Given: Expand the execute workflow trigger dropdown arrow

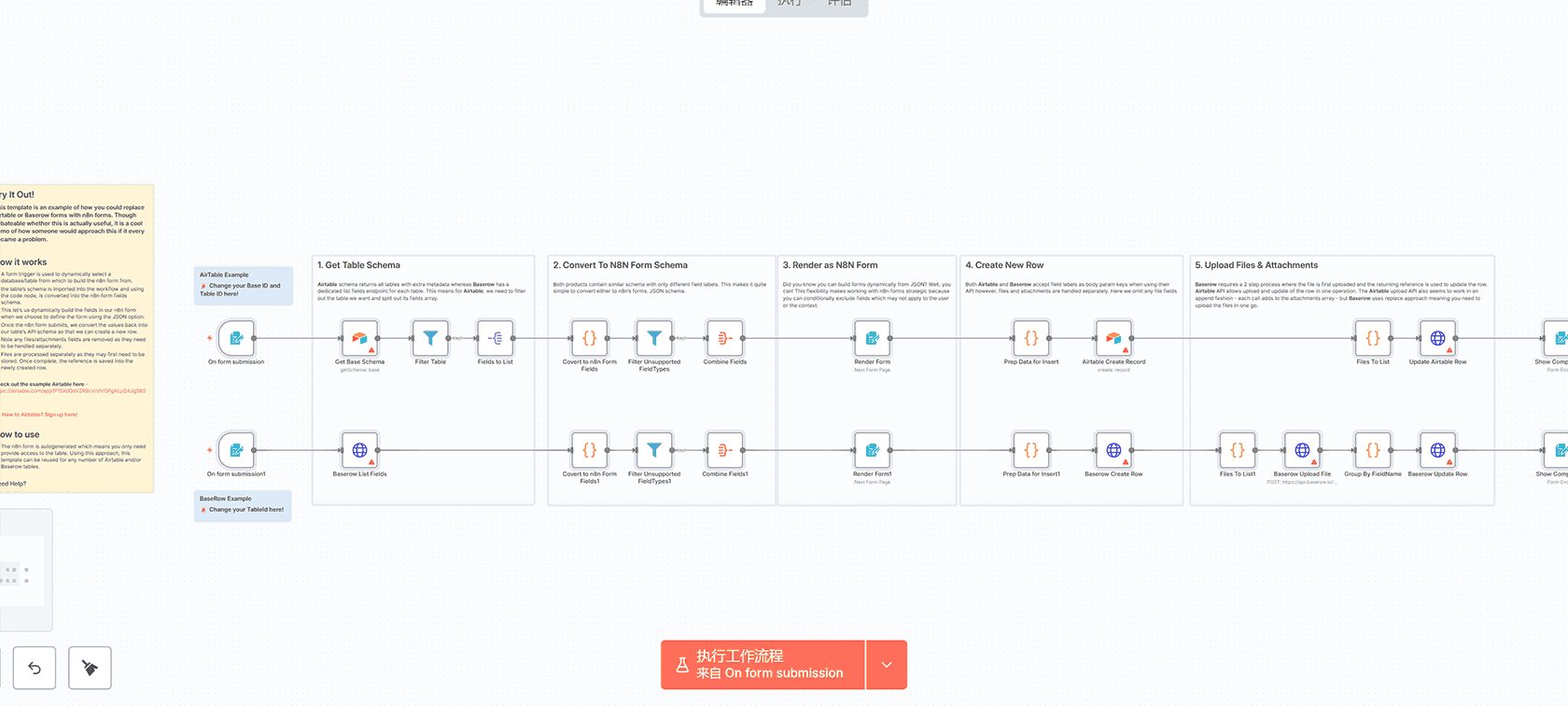Looking at the screenshot, I should (887, 665).
